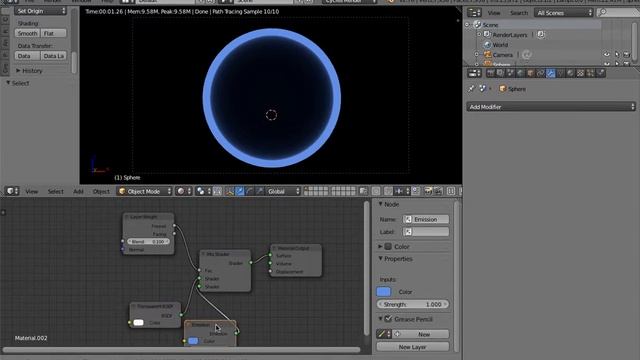
Task: Open the Outliner Search menu
Action: pyautogui.click(x=519, y=13)
